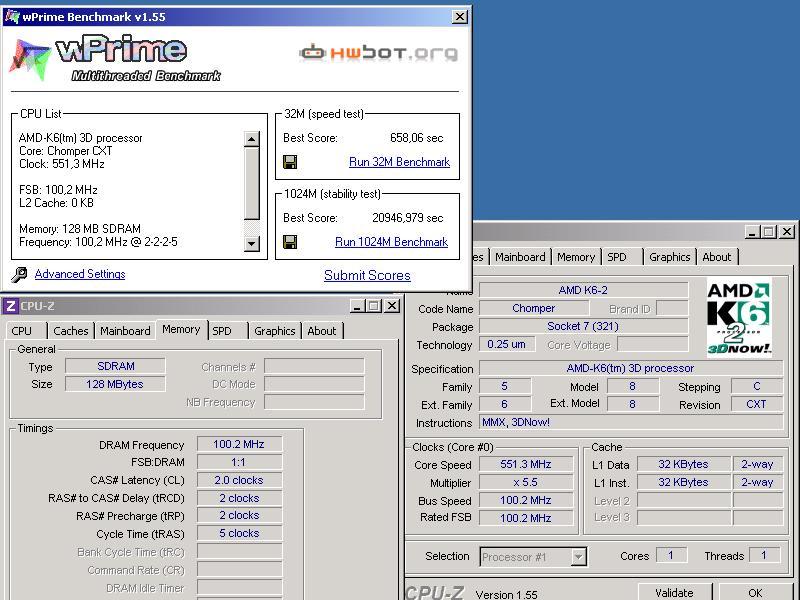Click the floppy save icon for the 32M score
Screen dimensions: 800x600
(x=290, y=162)
